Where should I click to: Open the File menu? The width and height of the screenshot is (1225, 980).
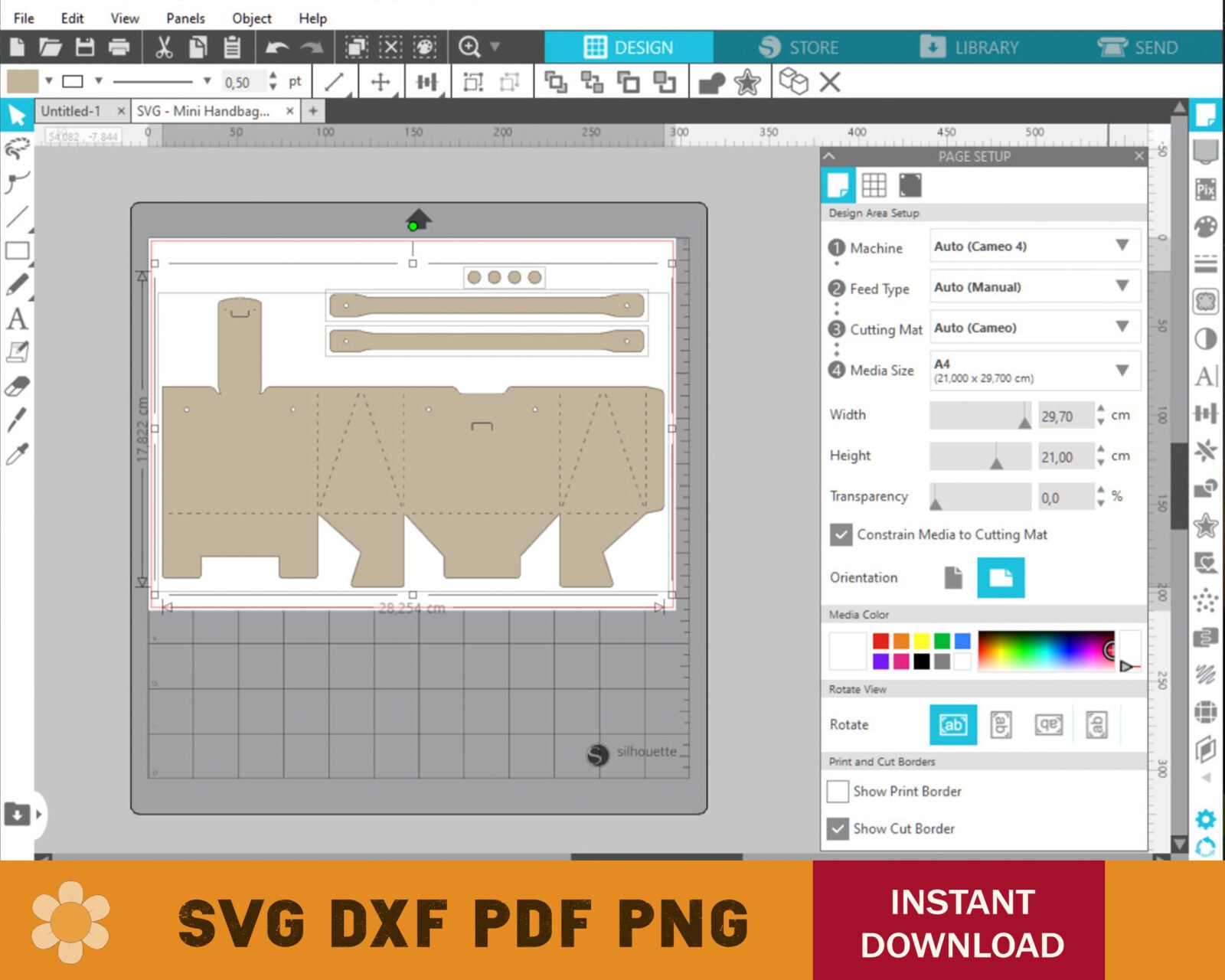click(x=24, y=18)
